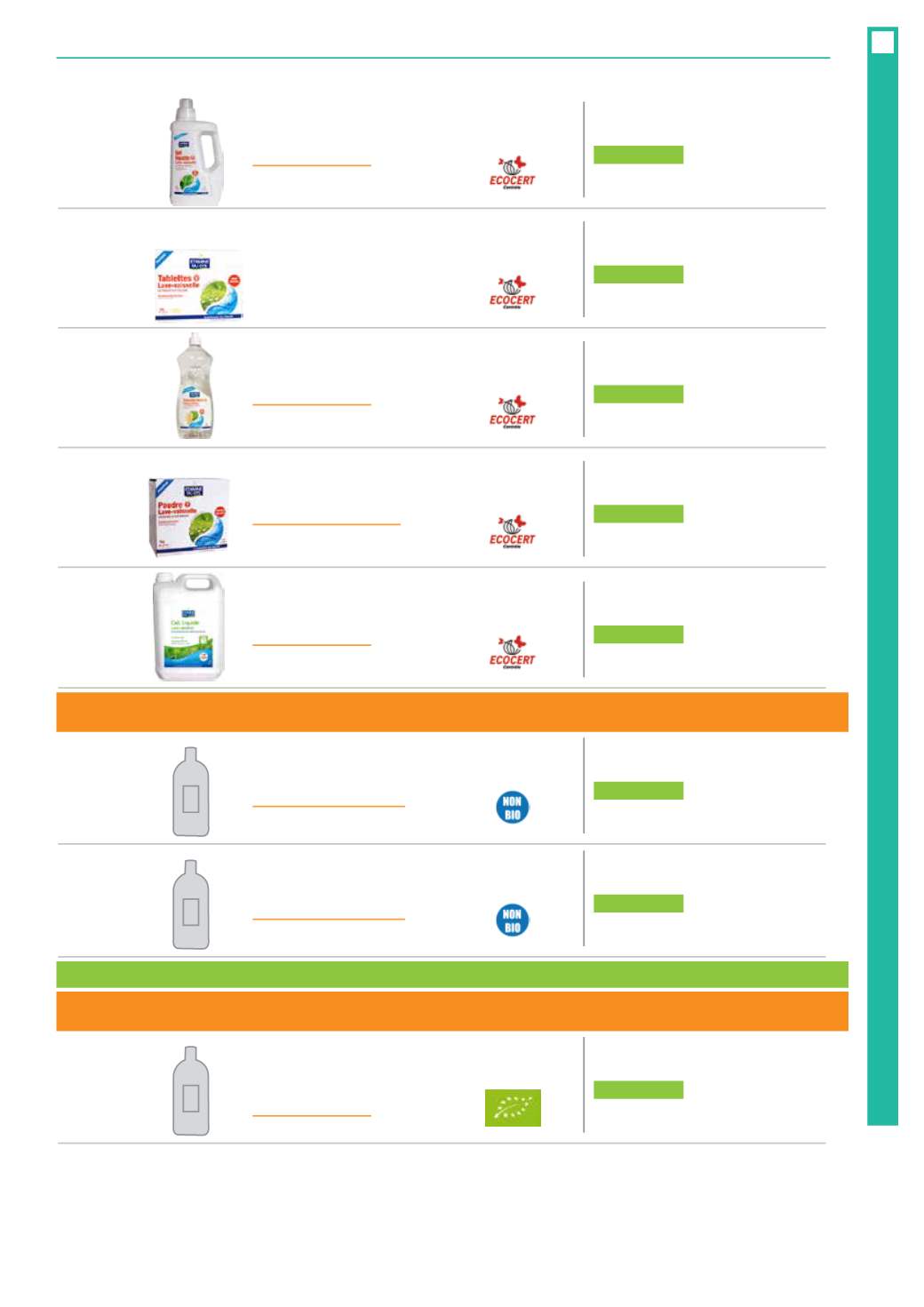The width and height of the screenshot is (924, 1307).
Task: Click the green EU organic leaf logo
Action: [513, 1108]
